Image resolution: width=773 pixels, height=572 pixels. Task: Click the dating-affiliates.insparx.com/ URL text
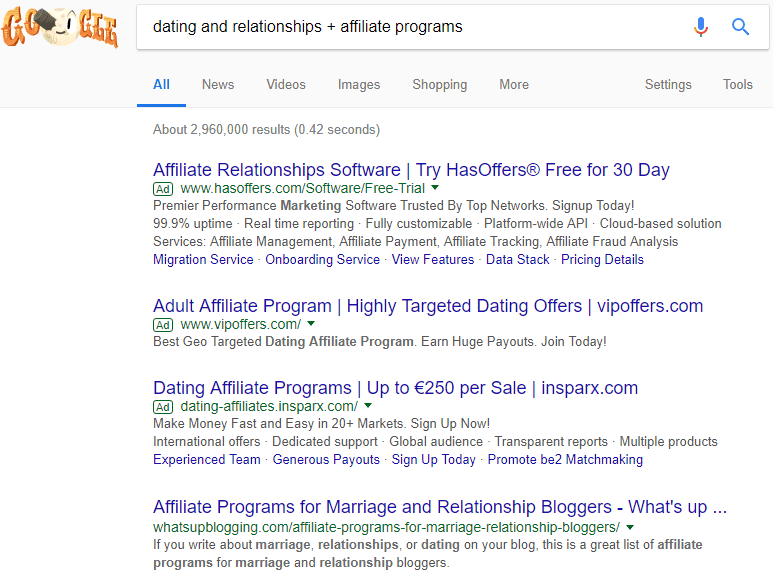pyautogui.click(x=269, y=406)
